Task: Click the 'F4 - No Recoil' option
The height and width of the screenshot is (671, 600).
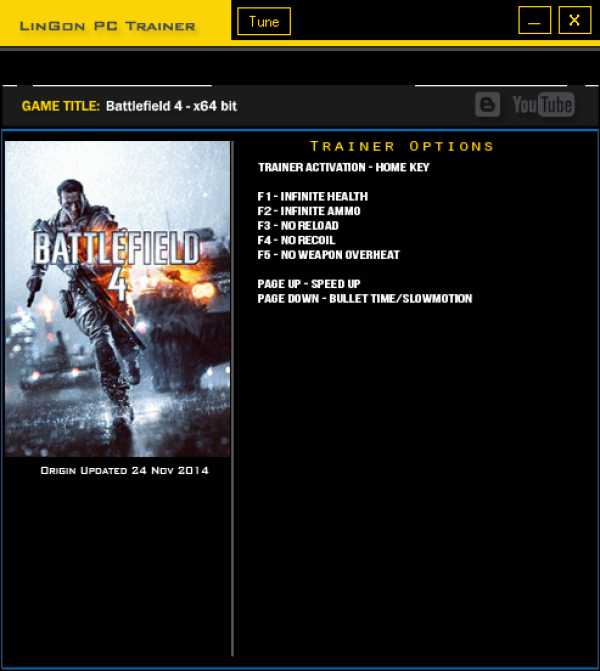Action: [297, 240]
